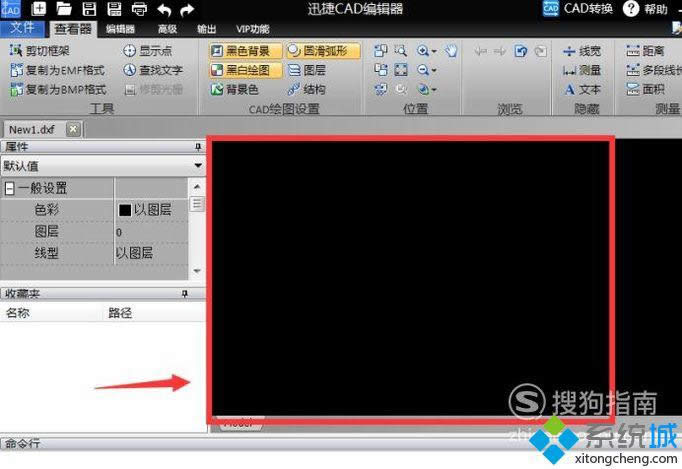The width and height of the screenshot is (682, 469).
Task: Select the New1.dxf document tab
Action: tap(32, 130)
